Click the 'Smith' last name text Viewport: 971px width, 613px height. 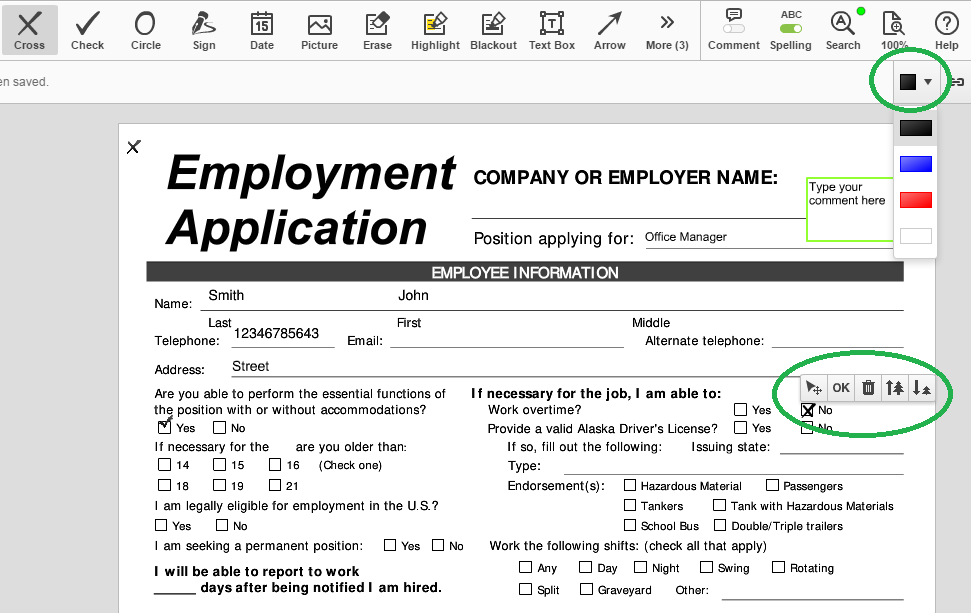[x=226, y=295]
